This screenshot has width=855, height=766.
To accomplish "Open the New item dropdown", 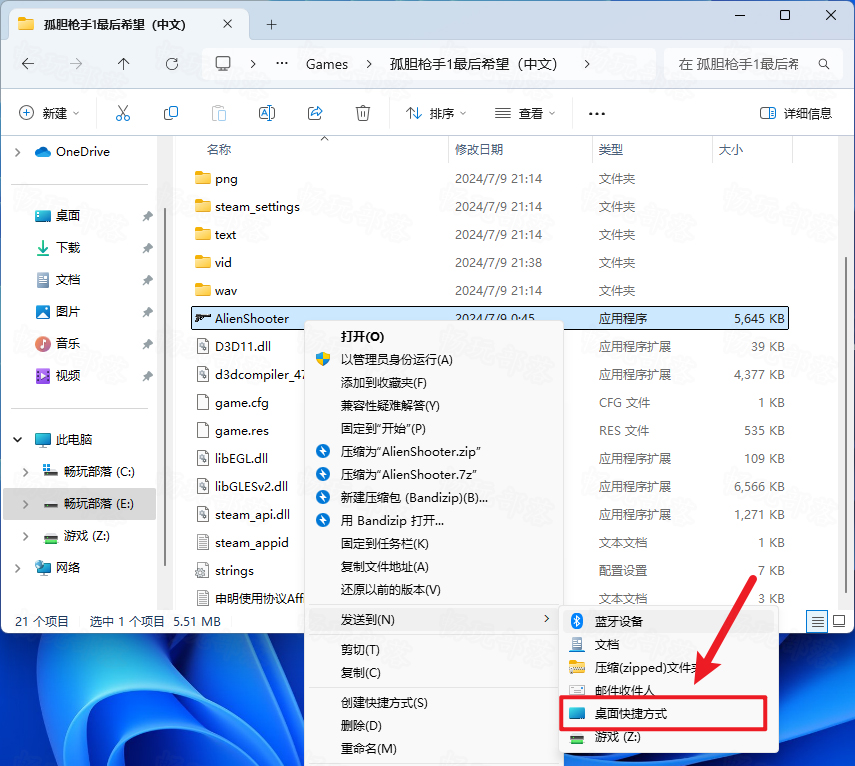I will click(x=50, y=113).
